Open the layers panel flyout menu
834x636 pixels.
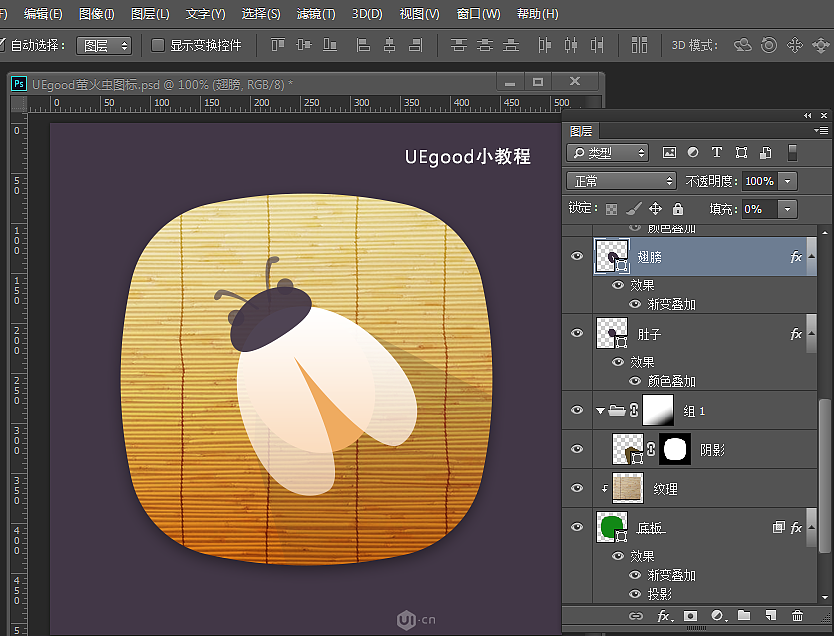click(x=821, y=130)
